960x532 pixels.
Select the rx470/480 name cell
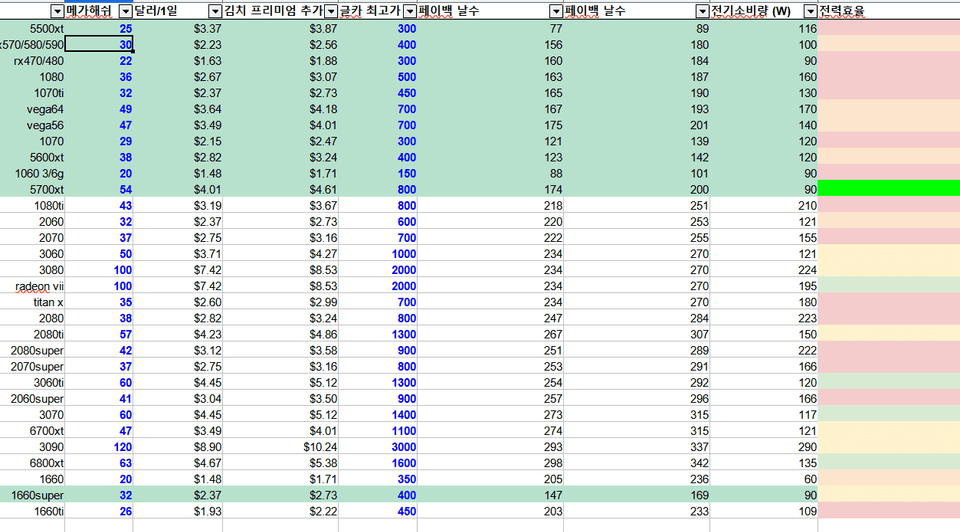click(32, 61)
